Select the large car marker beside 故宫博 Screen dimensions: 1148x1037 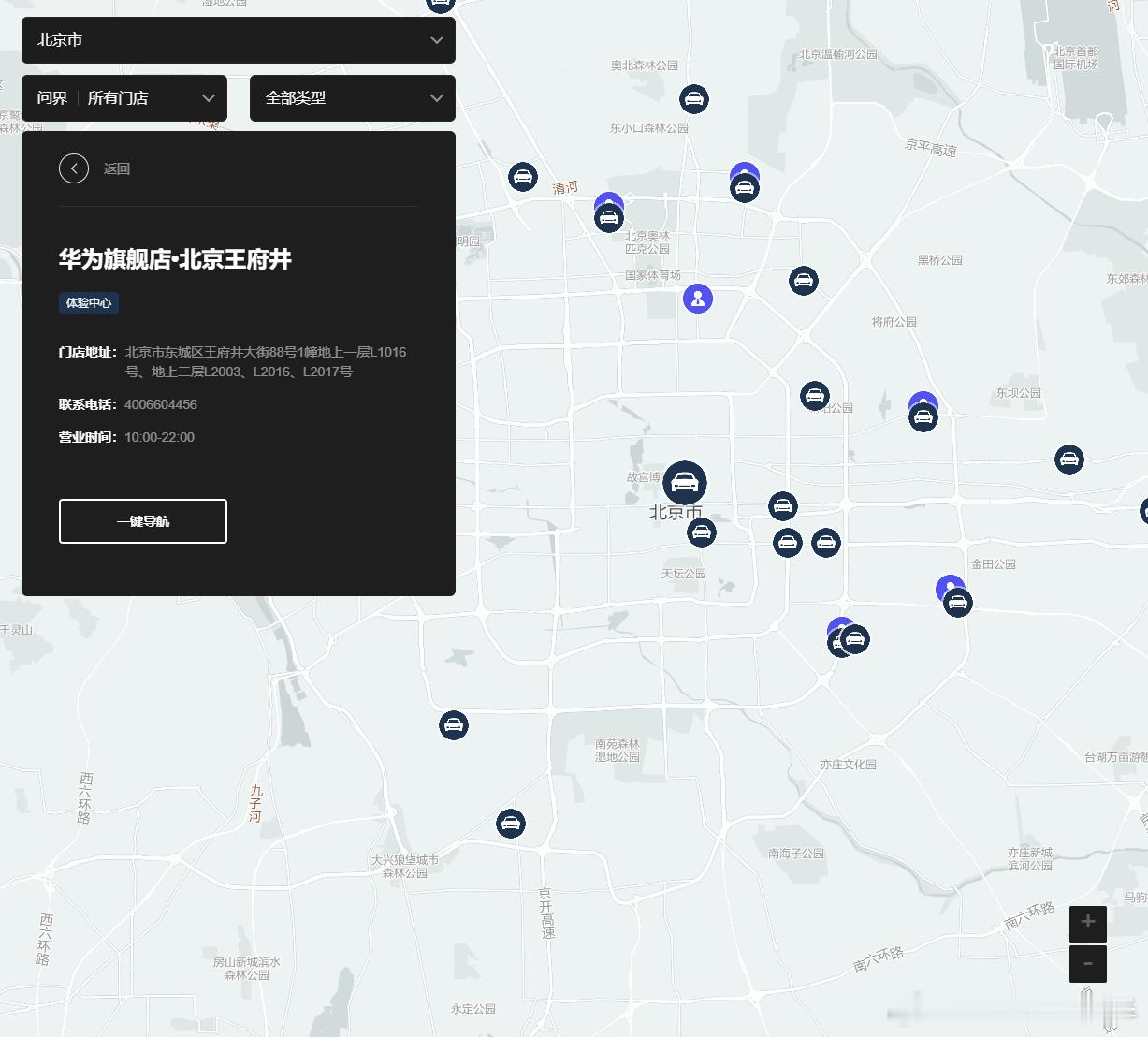tap(685, 483)
